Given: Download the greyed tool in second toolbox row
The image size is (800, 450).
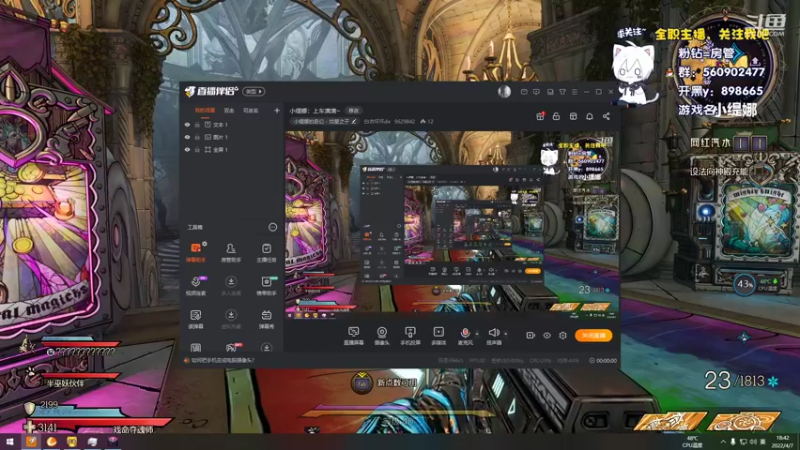Looking at the screenshot, I should [x=231, y=286].
